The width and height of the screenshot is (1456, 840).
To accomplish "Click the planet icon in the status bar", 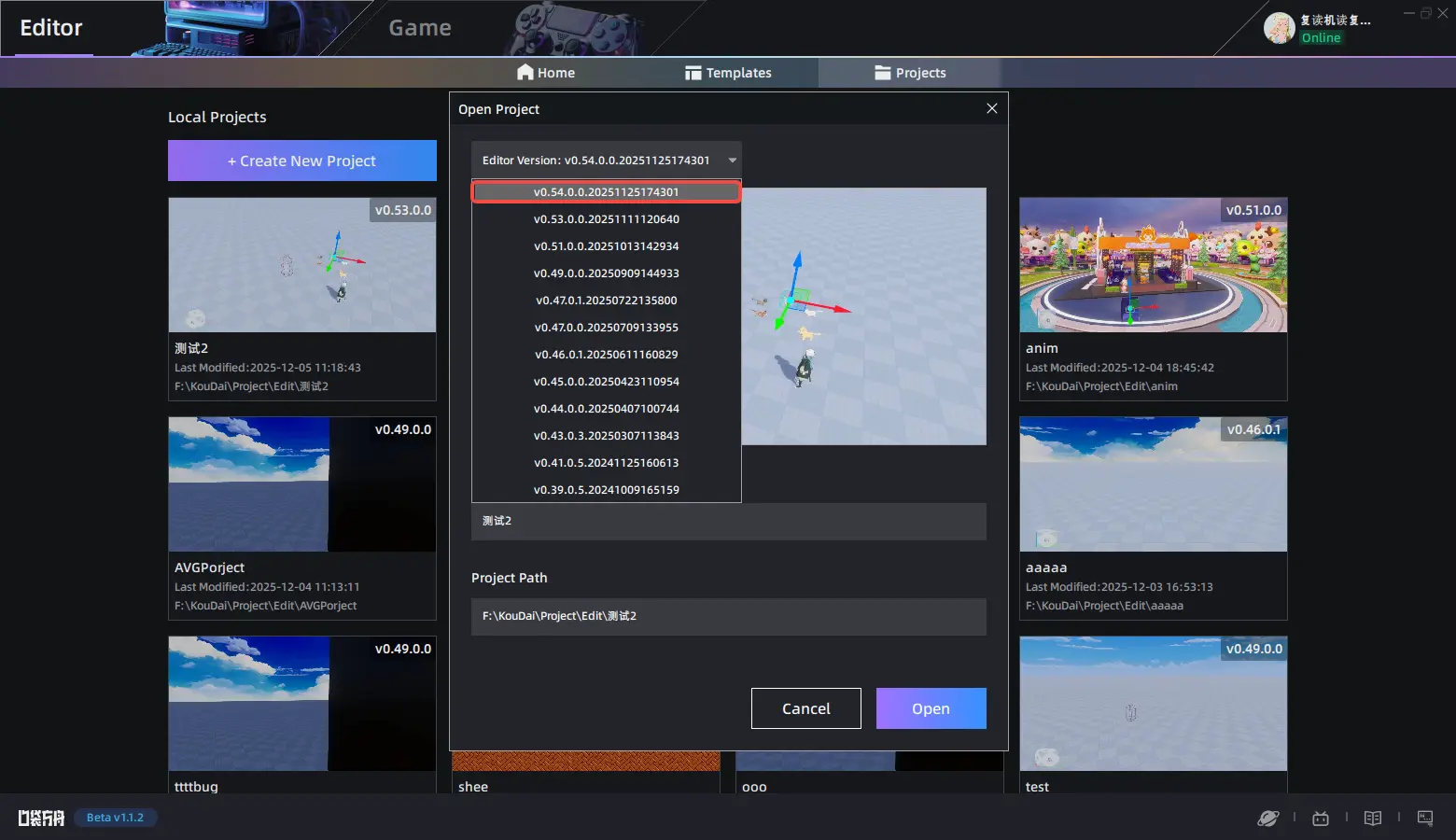I will [x=1267, y=819].
